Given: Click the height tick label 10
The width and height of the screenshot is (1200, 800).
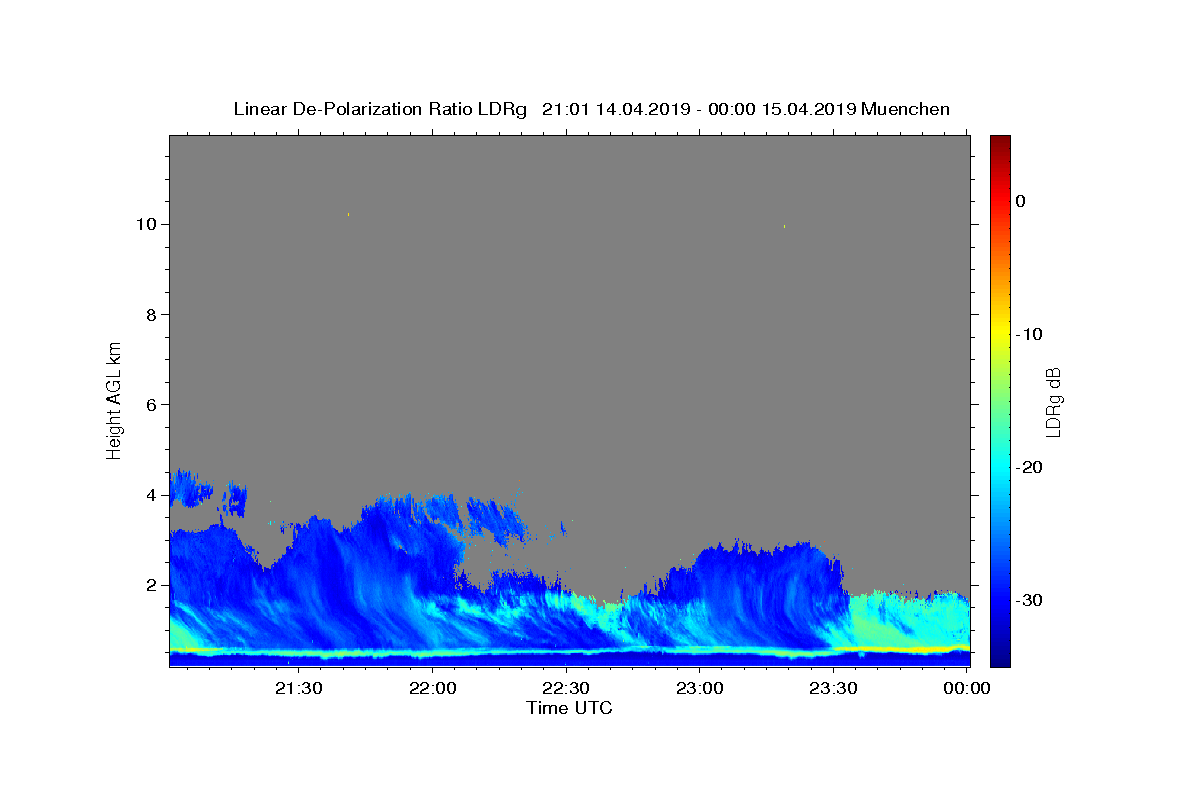Looking at the screenshot, I should tap(146, 224).
